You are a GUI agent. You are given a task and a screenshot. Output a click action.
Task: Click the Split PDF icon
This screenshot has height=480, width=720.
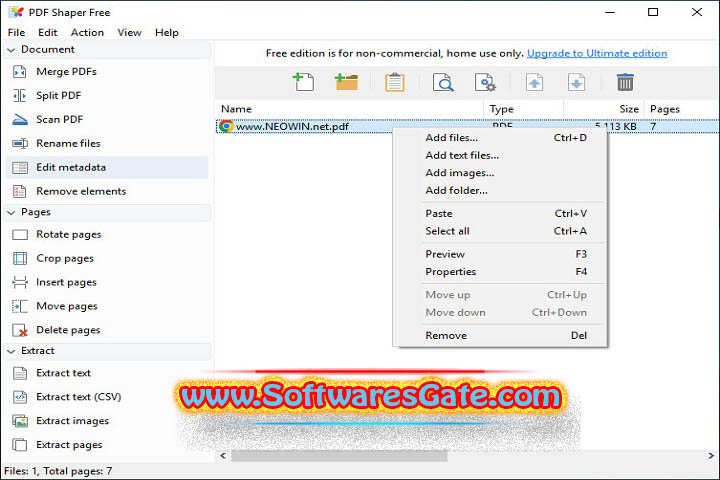click(20, 96)
